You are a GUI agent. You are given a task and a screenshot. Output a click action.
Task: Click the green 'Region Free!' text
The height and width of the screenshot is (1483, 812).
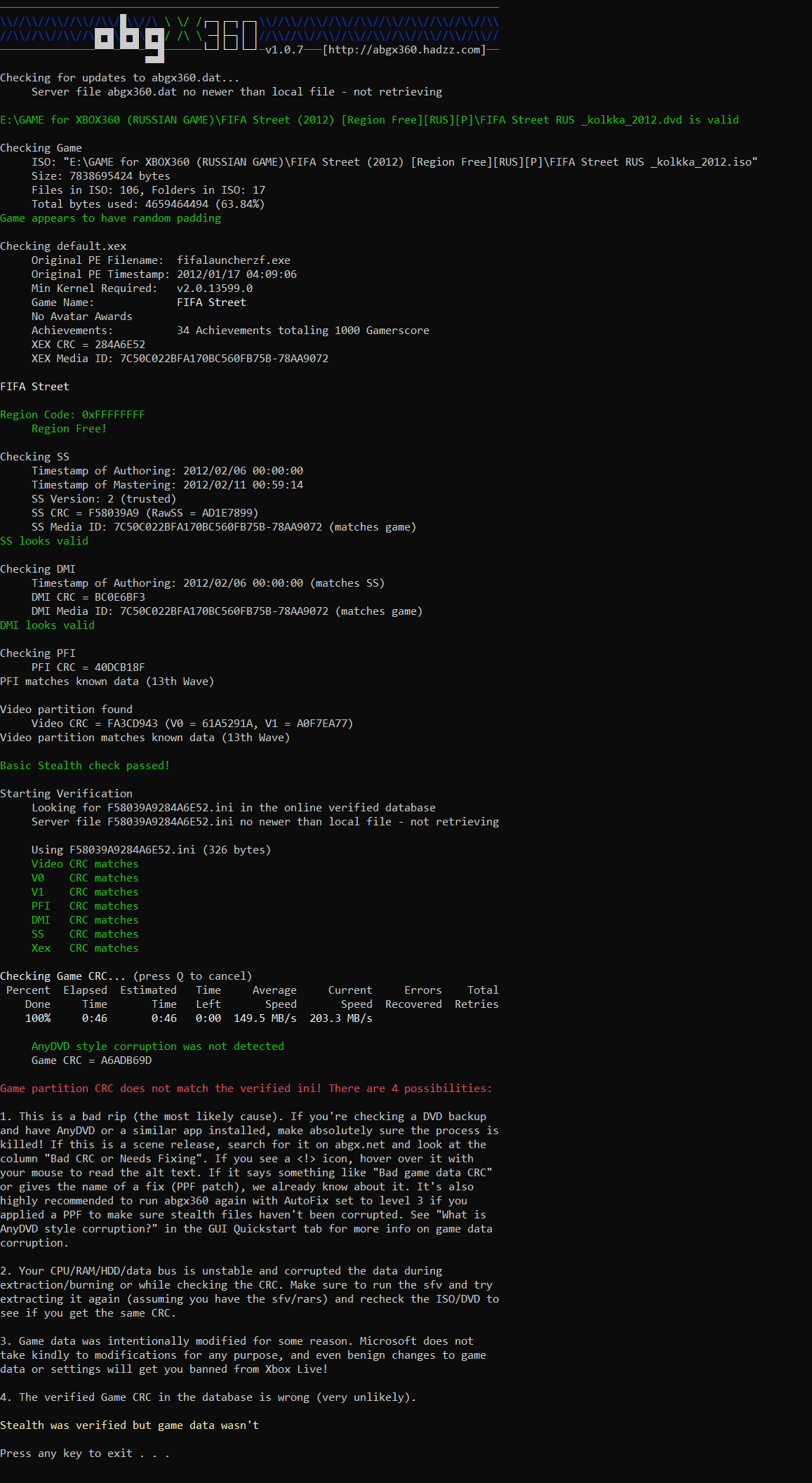click(x=69, y=429)
